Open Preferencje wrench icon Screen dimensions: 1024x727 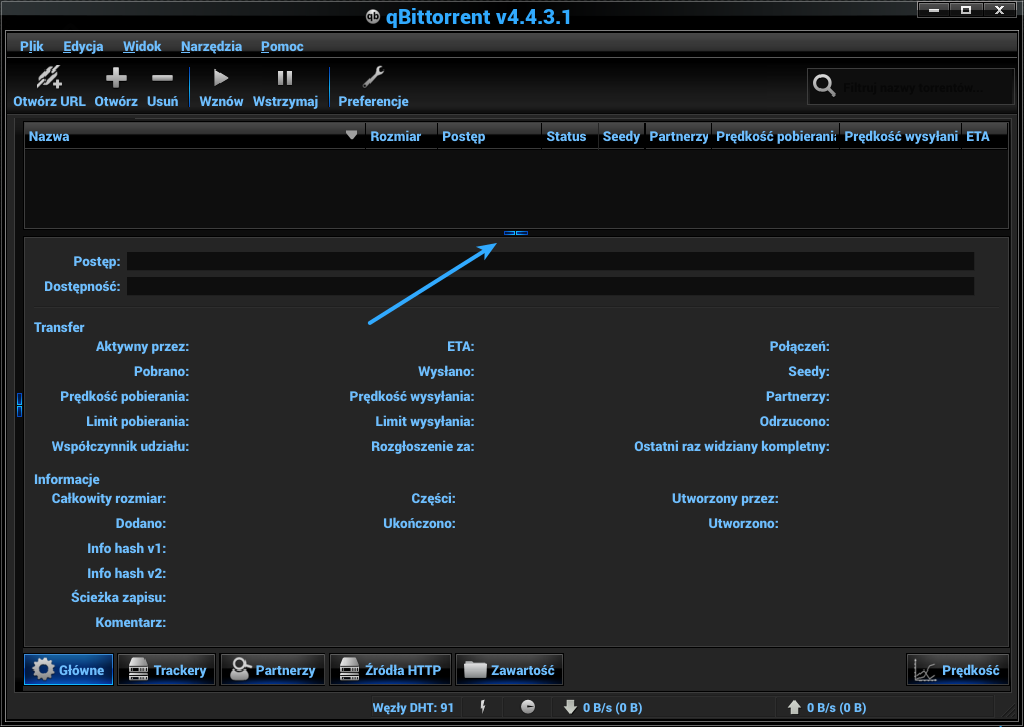pos(373,78)
